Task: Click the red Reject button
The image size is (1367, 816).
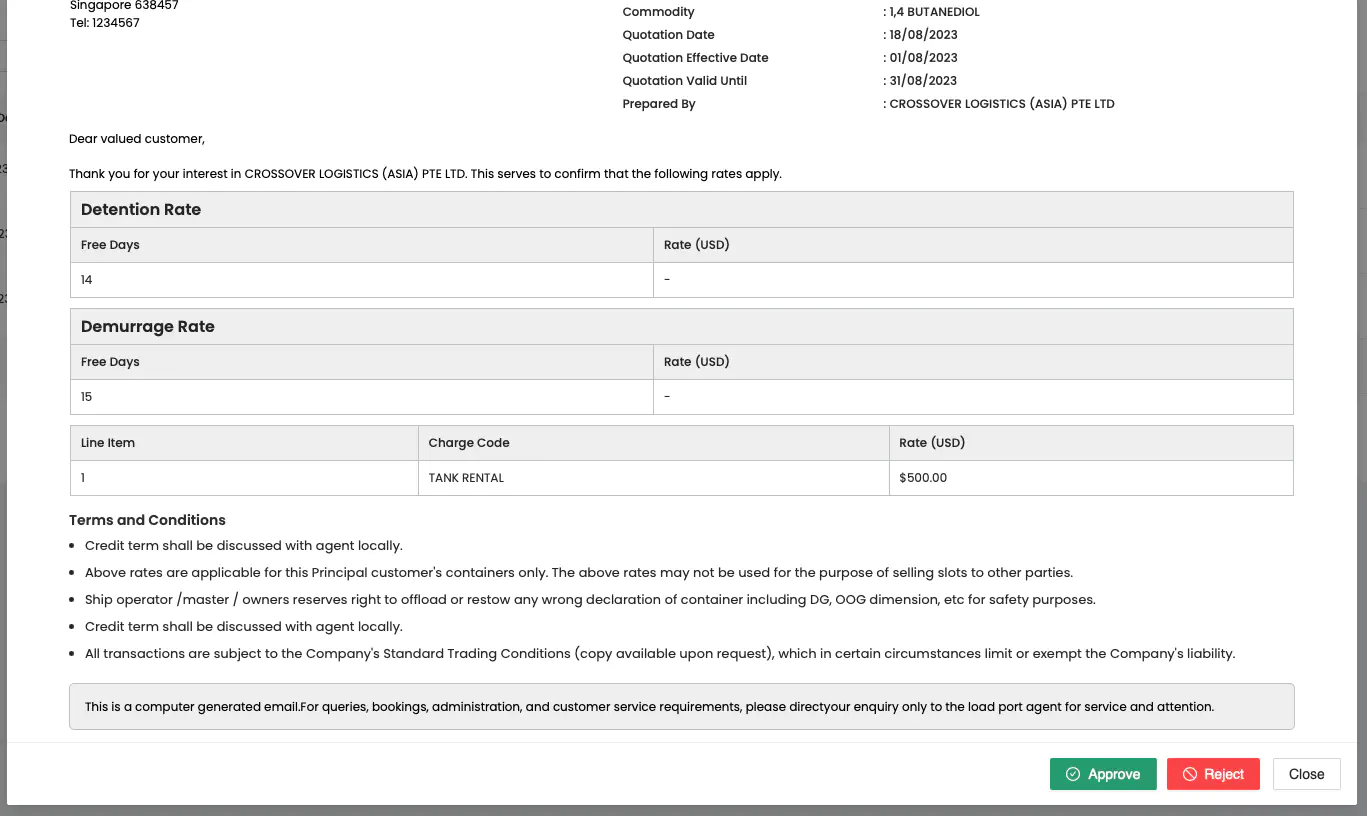Action: (x=1212, y=774)
